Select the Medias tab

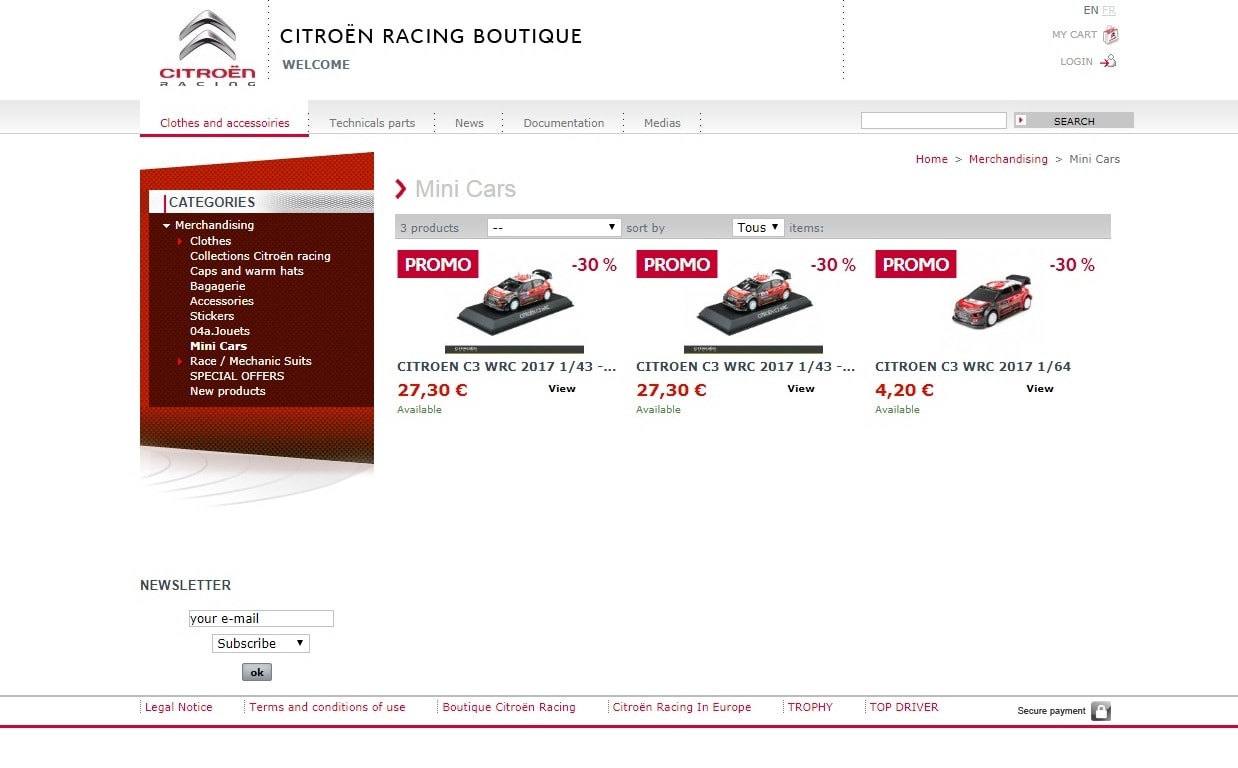[x=662, y=123]
